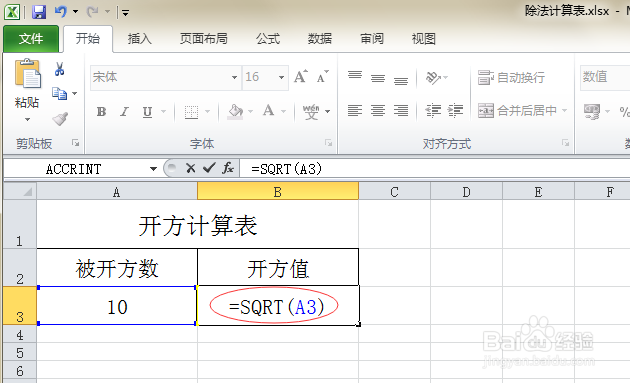
Task: Switch to the 开始 (Home) tab
Action: pyautogui.click(x=88, y=39)
